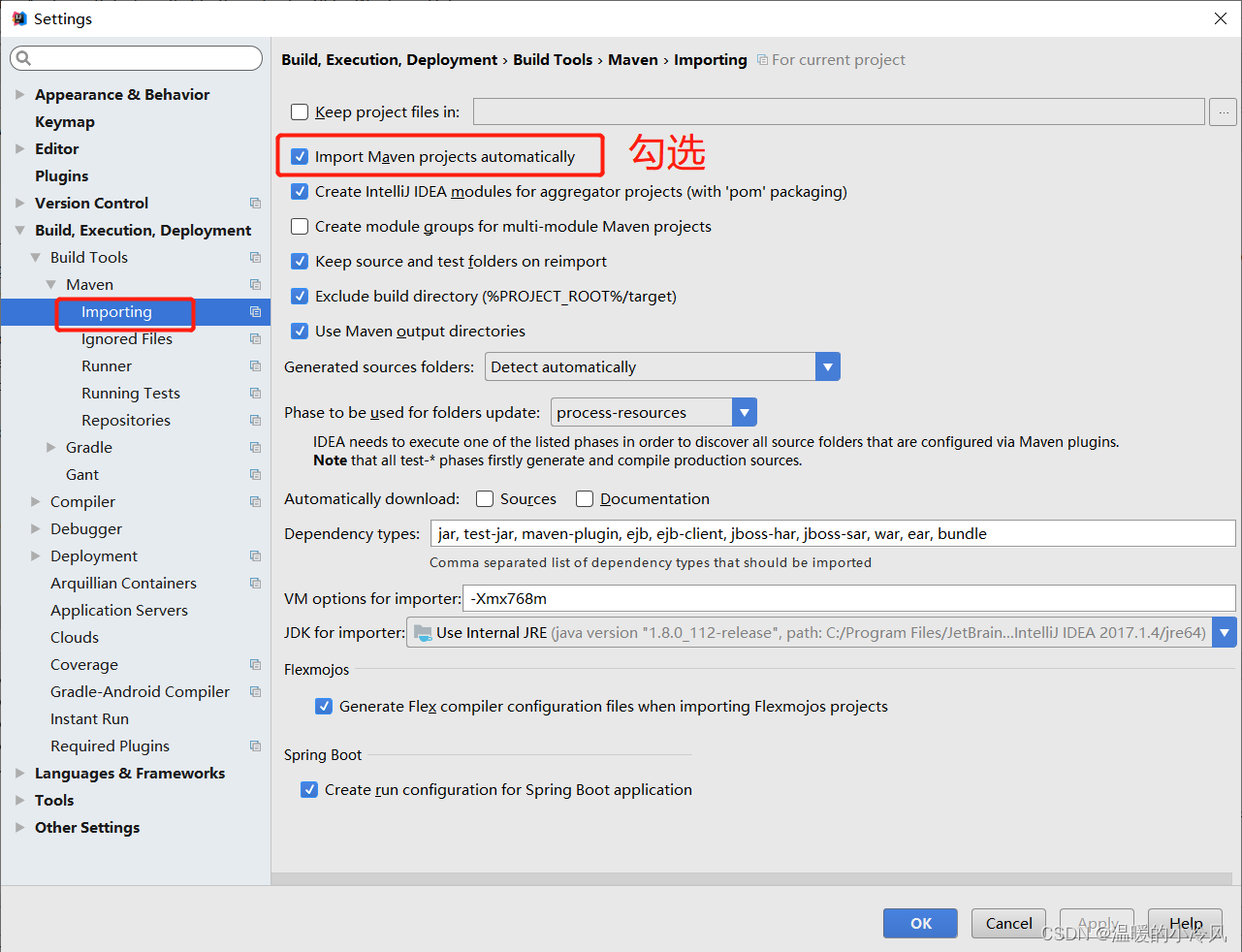The image size is (1242, 952).
Task: Close the Settings dialog
Action: click(x=1221, y=18)
